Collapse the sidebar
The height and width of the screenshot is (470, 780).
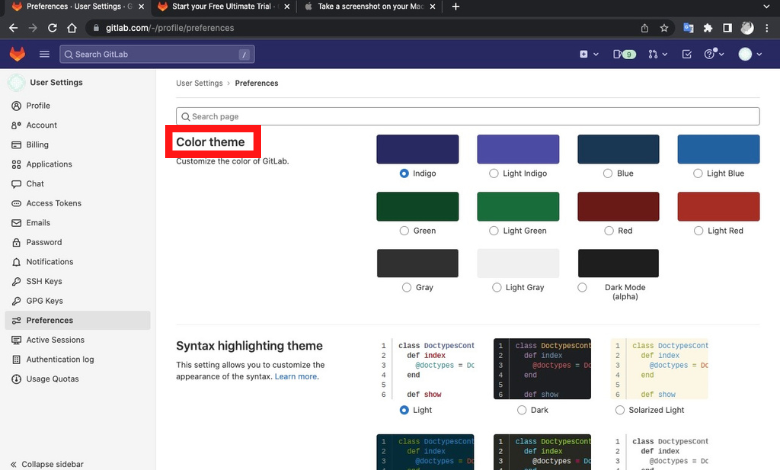47,464
